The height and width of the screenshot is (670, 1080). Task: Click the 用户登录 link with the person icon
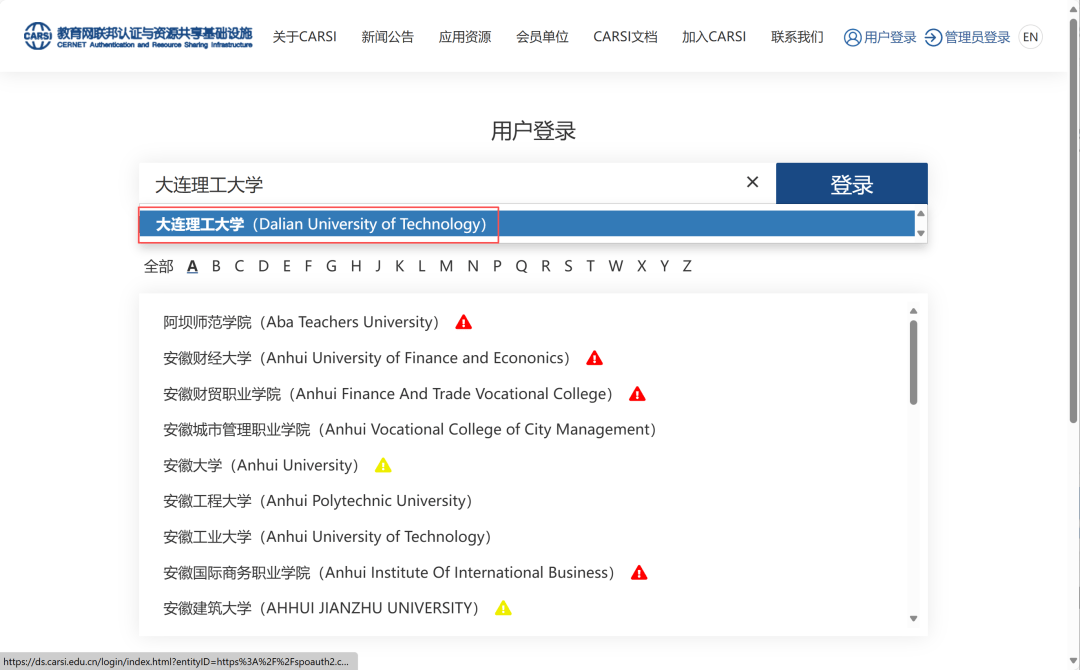tap(880, 37)
